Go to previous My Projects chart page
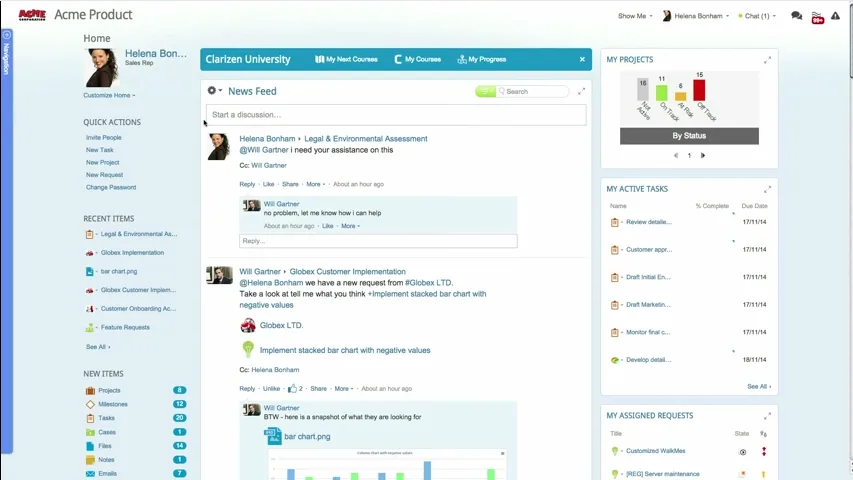 click(676, 156)
